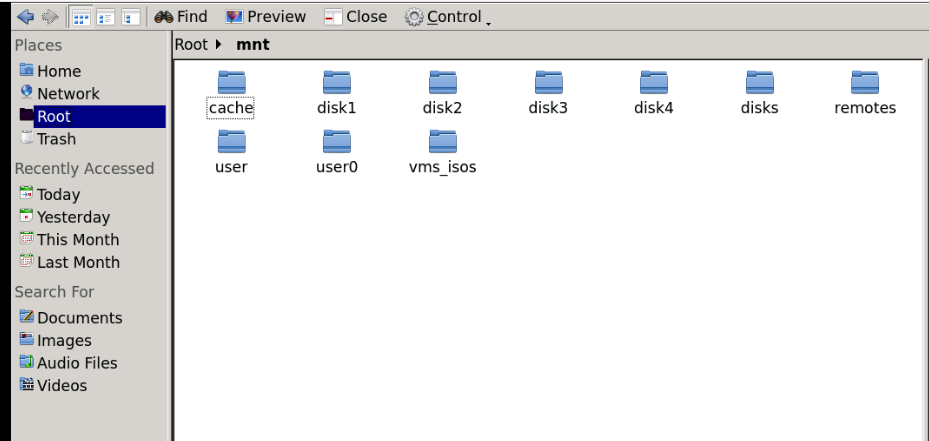
Task: Expand the breadcrumb arrow after Root
Action: tap(218, 44)
